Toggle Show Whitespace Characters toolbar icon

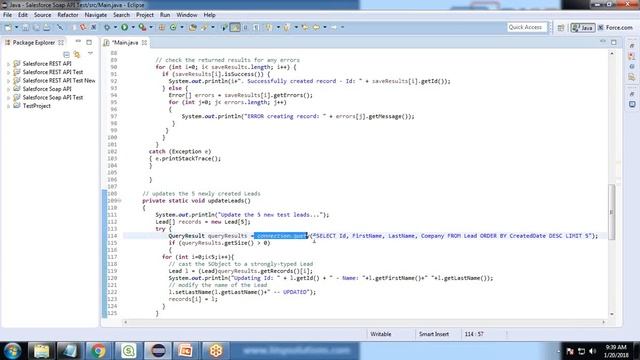click(256, 27)
